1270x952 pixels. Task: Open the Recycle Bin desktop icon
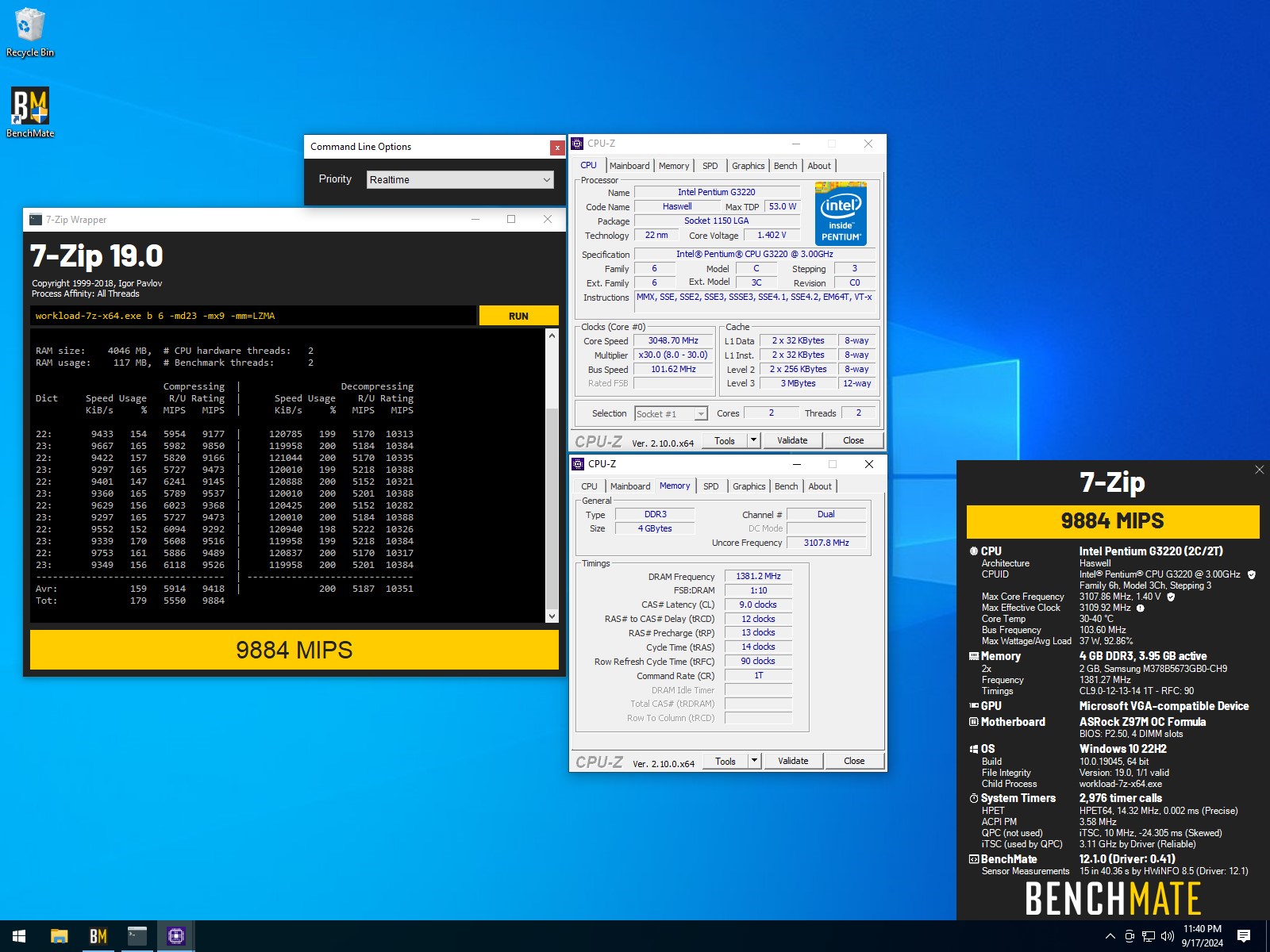pos(30,32)
